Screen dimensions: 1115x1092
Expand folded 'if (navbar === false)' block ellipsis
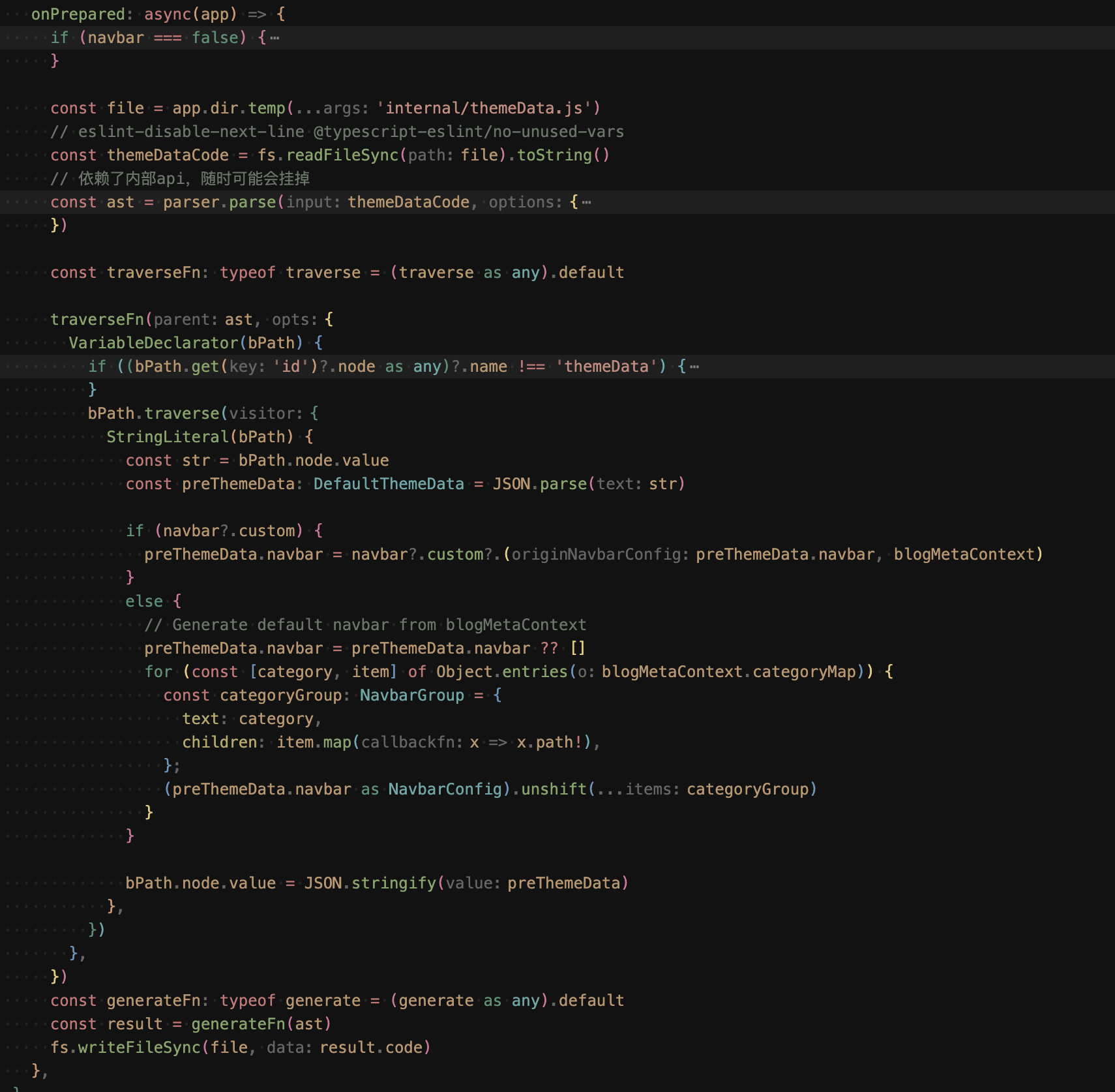click(x=275, y=38)
